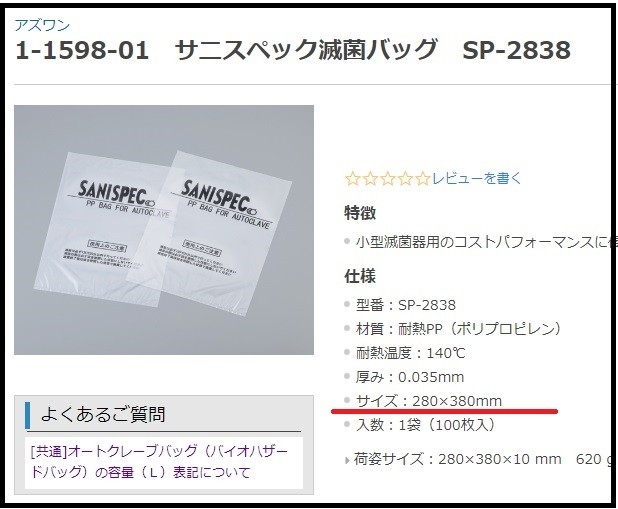The image size is (618, 509).
Task: Select the fourth review star
Action: click(x=405, y=179)
